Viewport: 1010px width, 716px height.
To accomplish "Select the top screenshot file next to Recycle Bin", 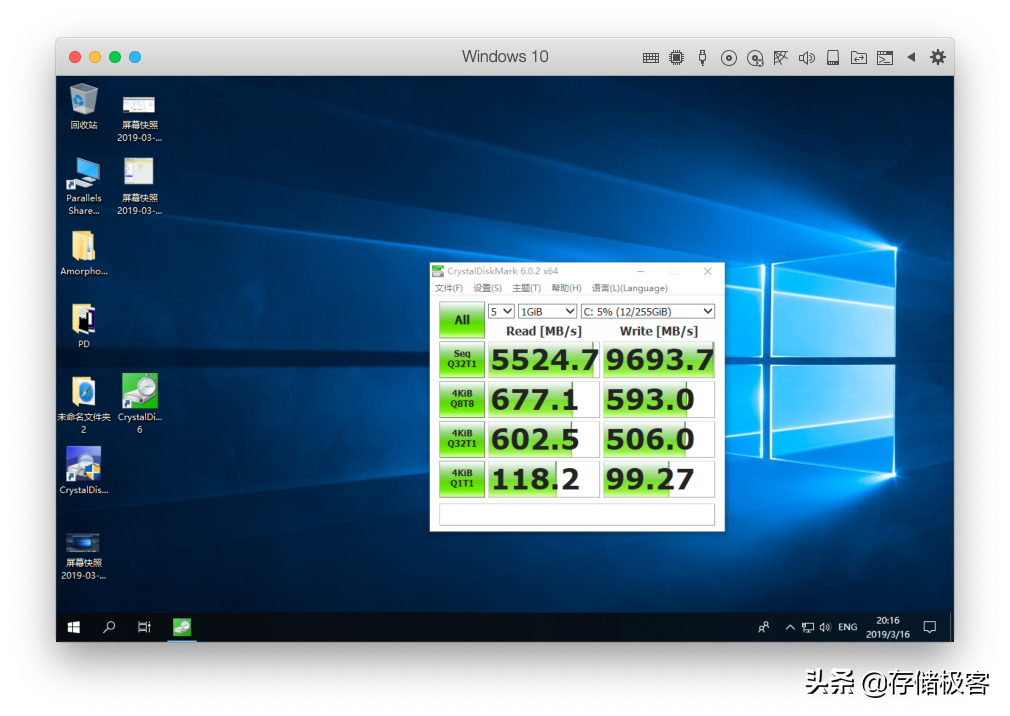I will tap(140, 118).
